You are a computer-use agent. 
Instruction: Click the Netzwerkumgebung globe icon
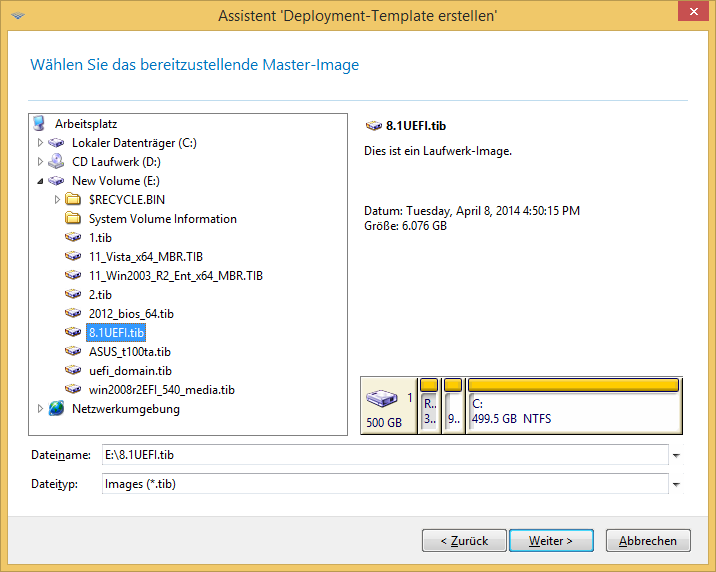[x=56, y=409]
